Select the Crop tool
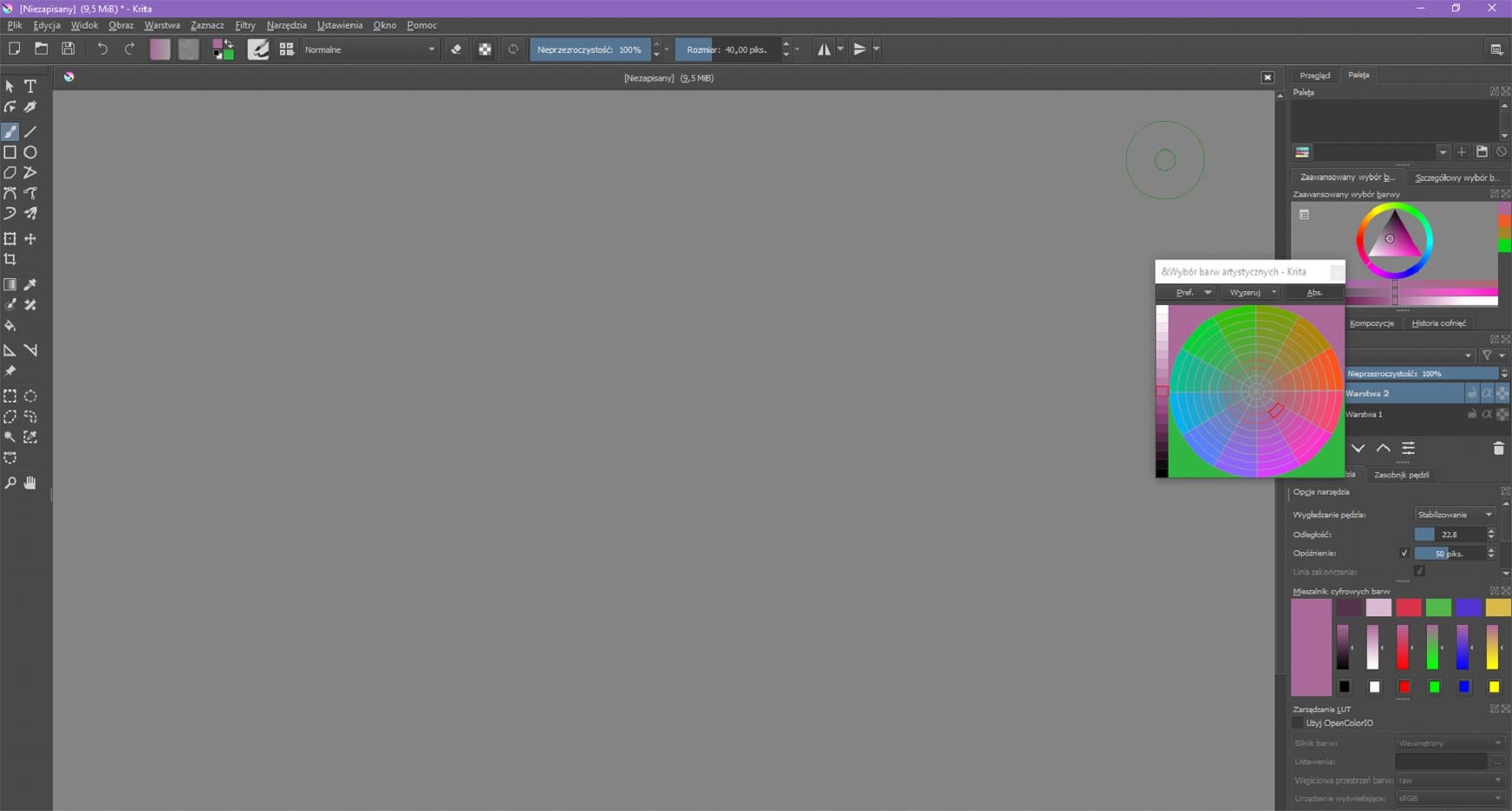The image size is (1512, 811). [10, 259]
